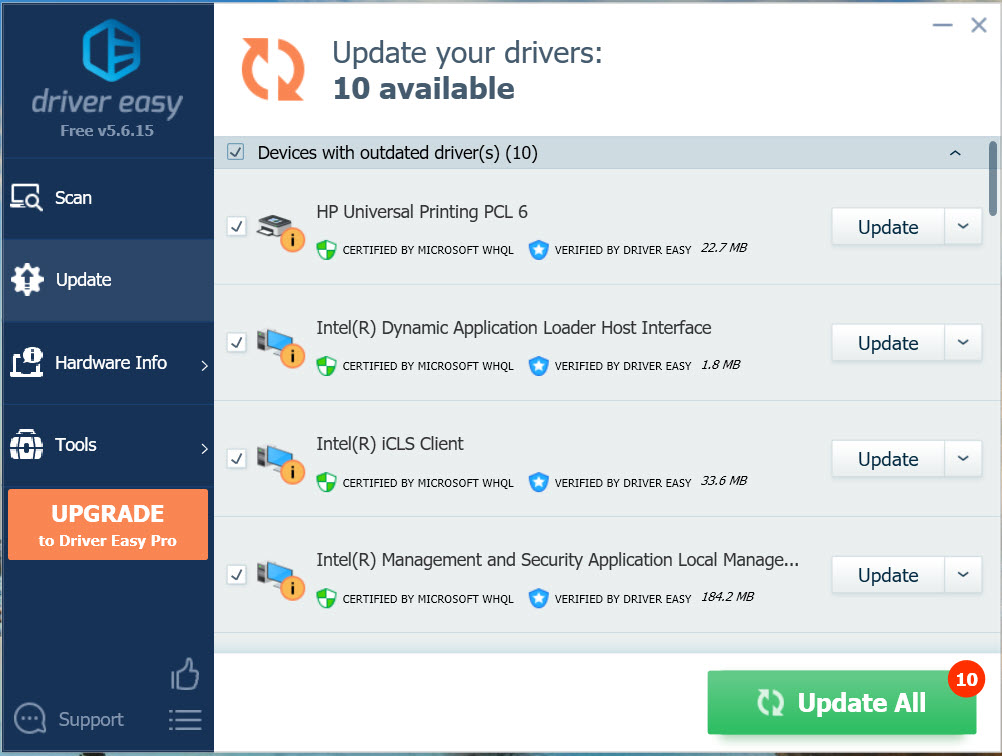Viewport: 1002px width, 756px height.
Task: Click the 33.6 MB file size text
Action: coord(724,480)
